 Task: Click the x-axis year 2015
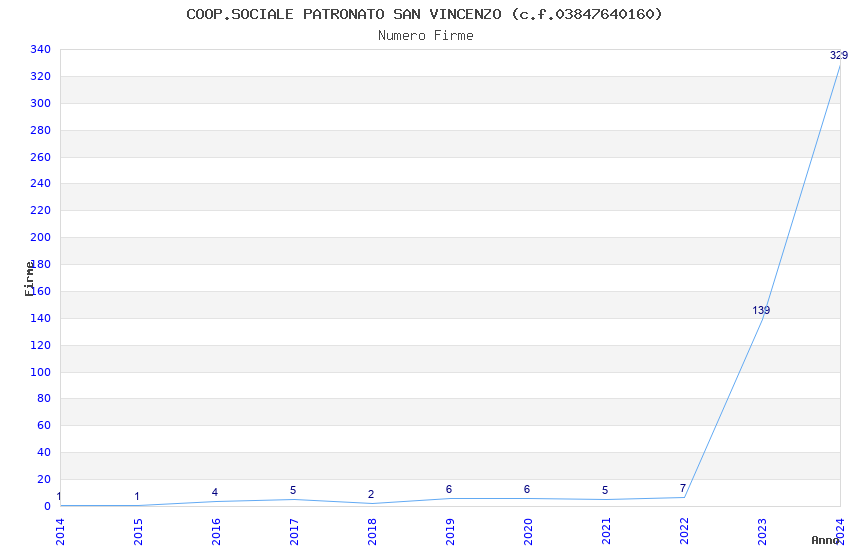pyautogui.click(x=138, y=531)
